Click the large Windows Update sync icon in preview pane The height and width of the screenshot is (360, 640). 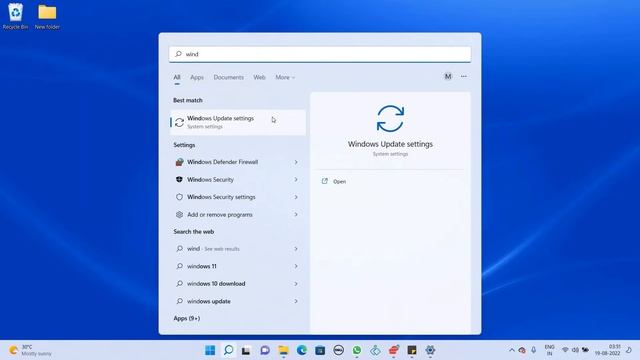click(x=390, y=119)
